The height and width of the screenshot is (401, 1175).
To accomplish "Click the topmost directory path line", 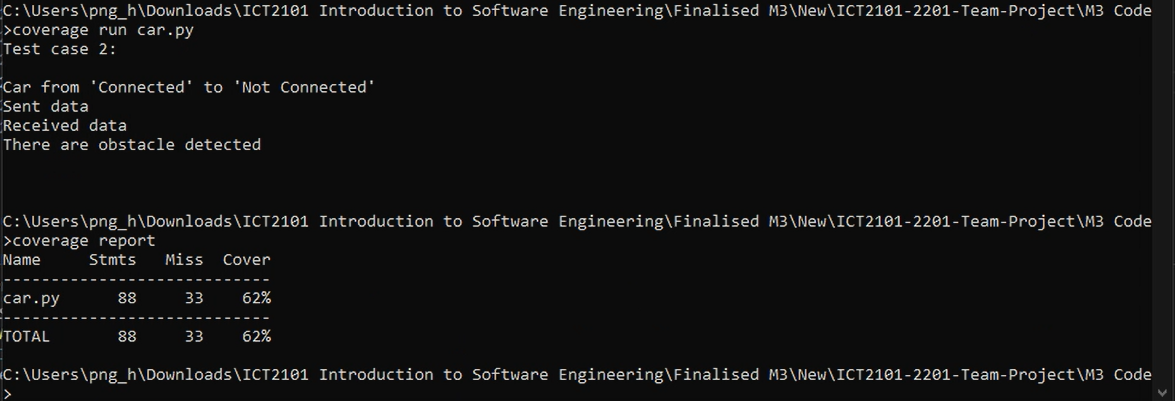I will (577, 10).
